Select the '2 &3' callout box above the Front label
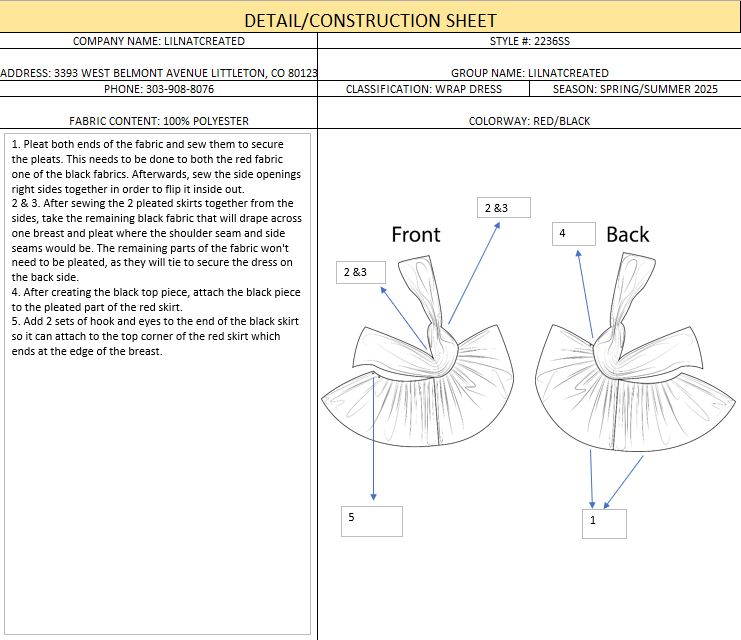 click(504, 208)
